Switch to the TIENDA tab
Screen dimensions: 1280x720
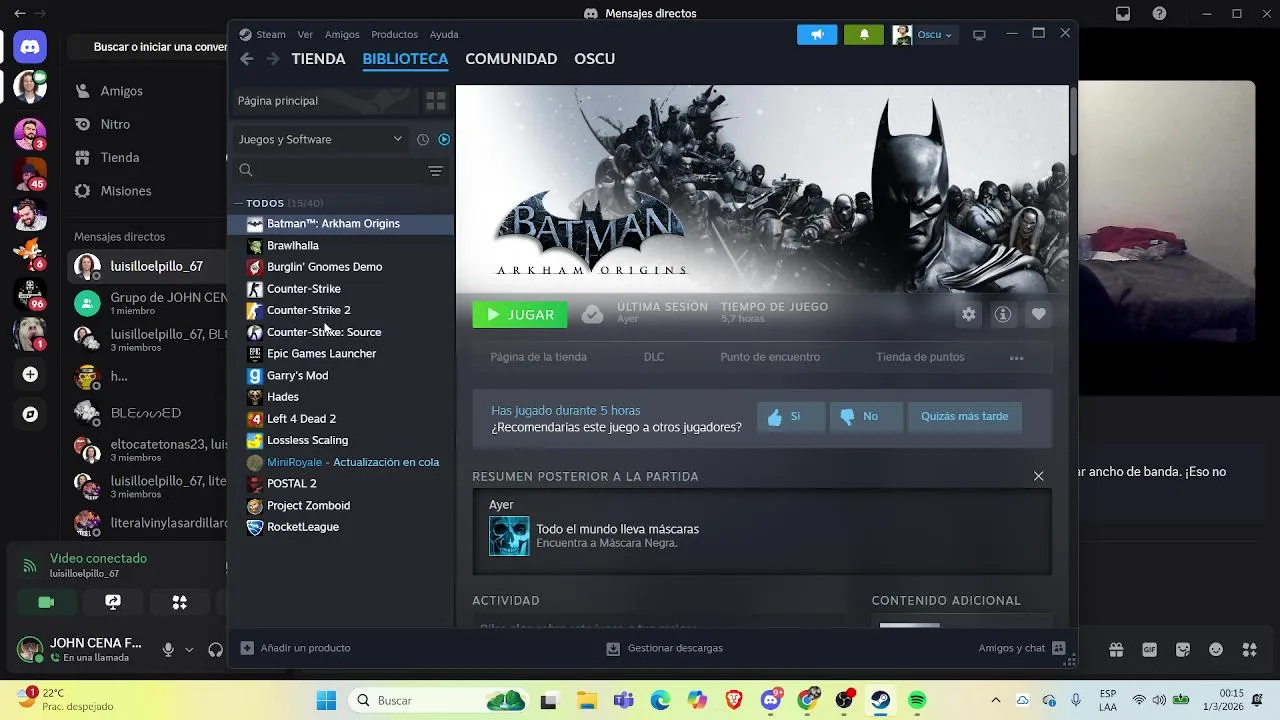(x=318, y=59)
